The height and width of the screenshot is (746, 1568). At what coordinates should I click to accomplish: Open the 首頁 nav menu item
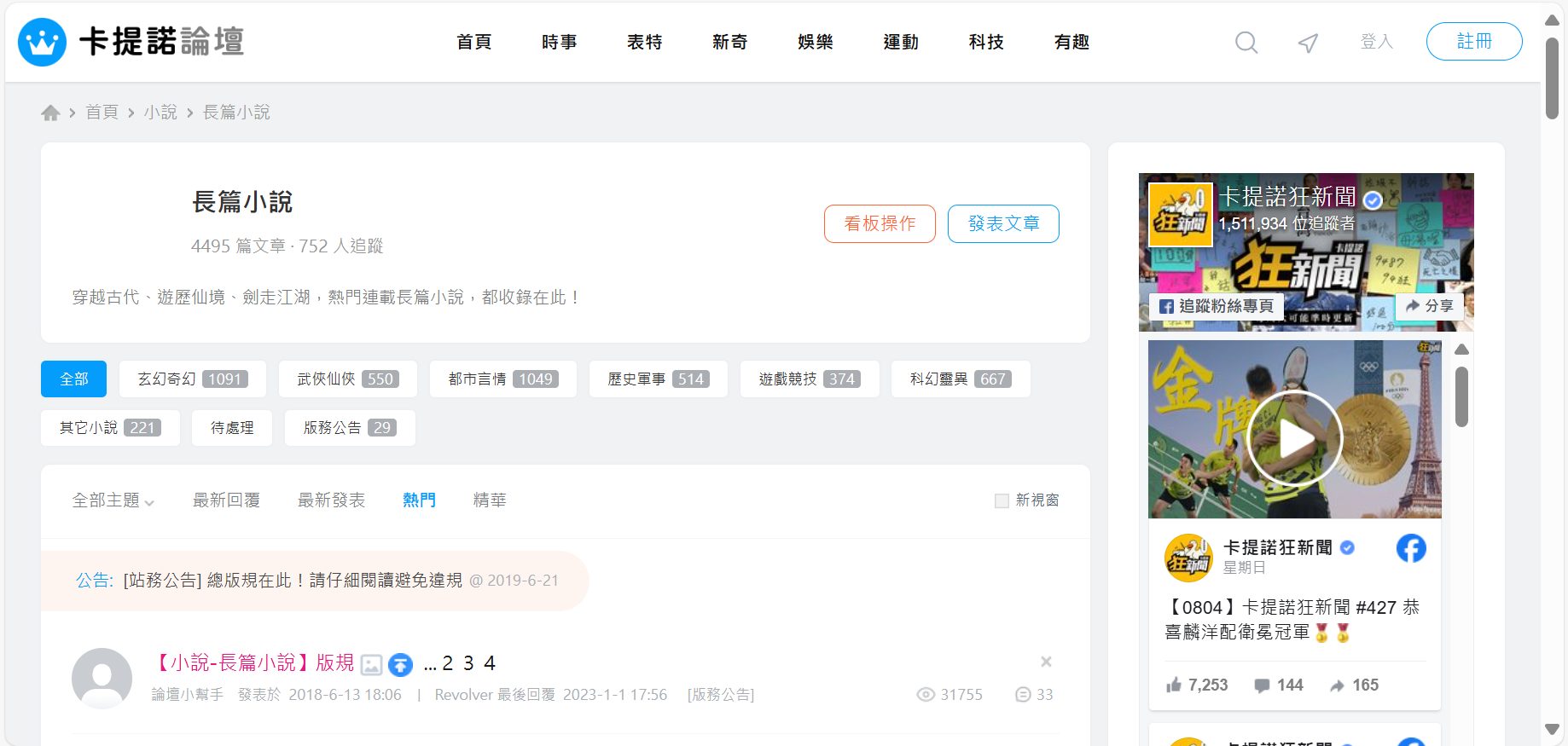474,42
